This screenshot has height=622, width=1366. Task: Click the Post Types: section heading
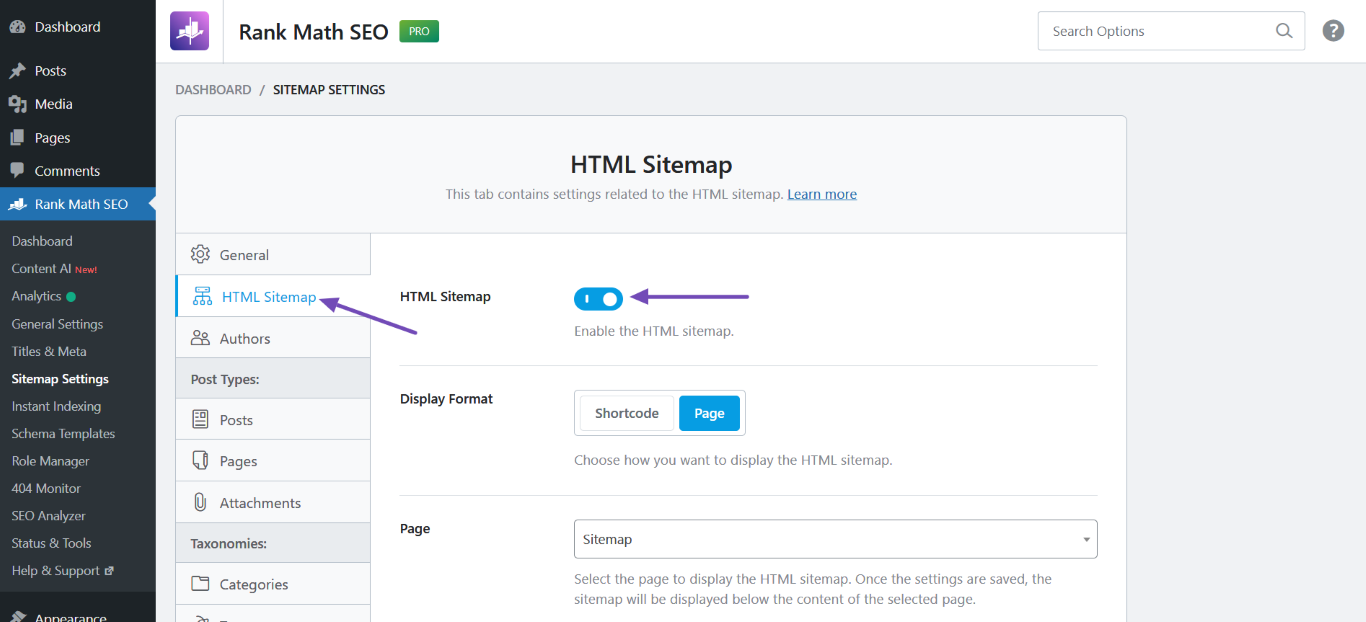[x=225, y=379]
